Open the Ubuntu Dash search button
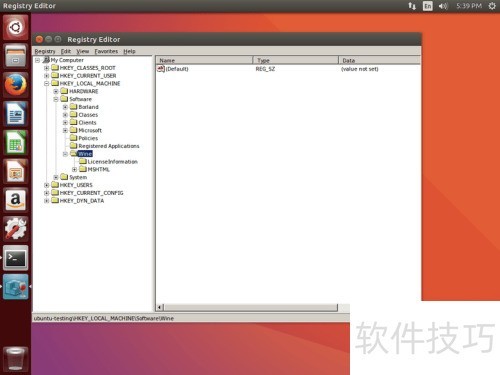This screenshot has width=500, height=375. [15, 27]
